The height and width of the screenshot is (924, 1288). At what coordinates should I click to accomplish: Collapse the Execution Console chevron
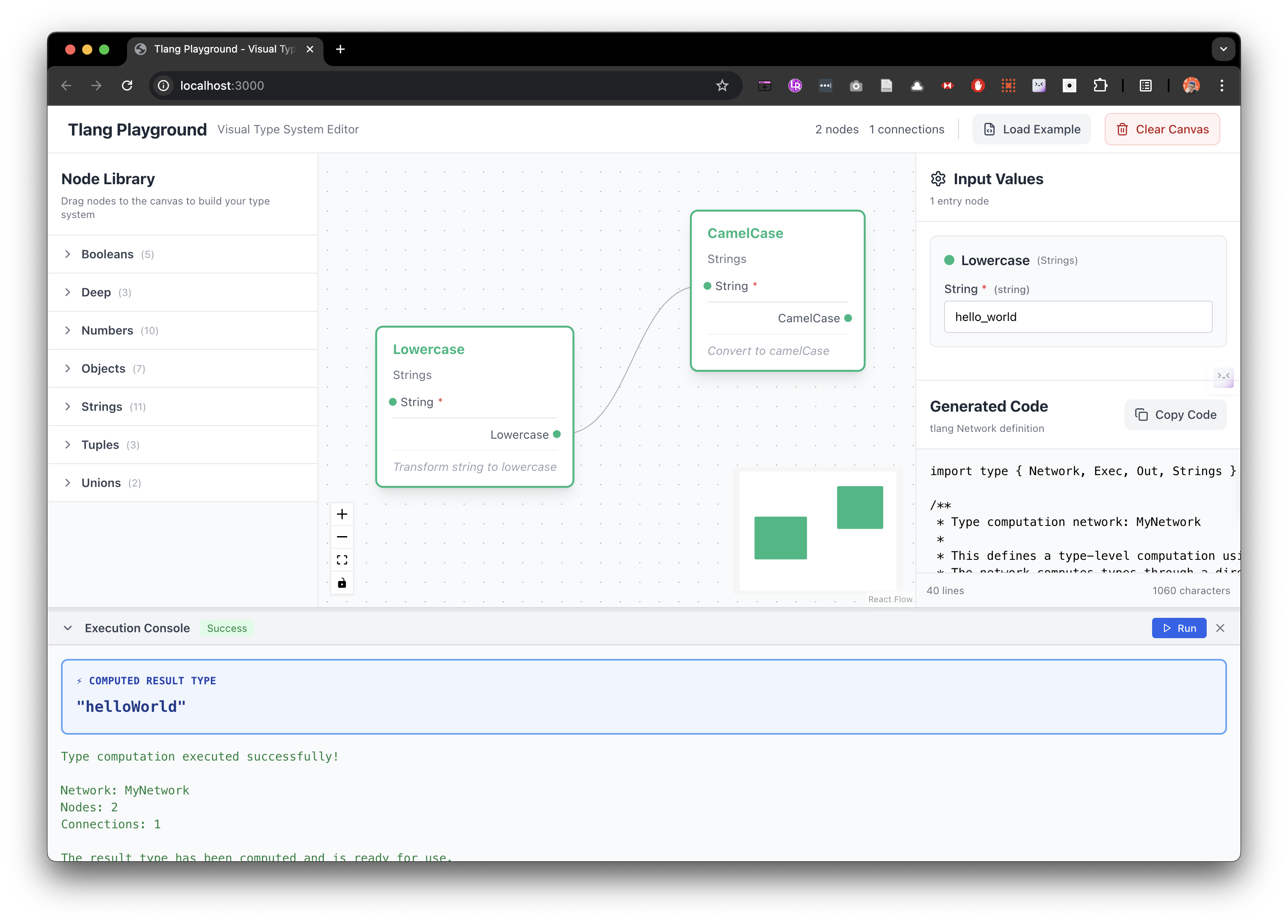point(68,628)
